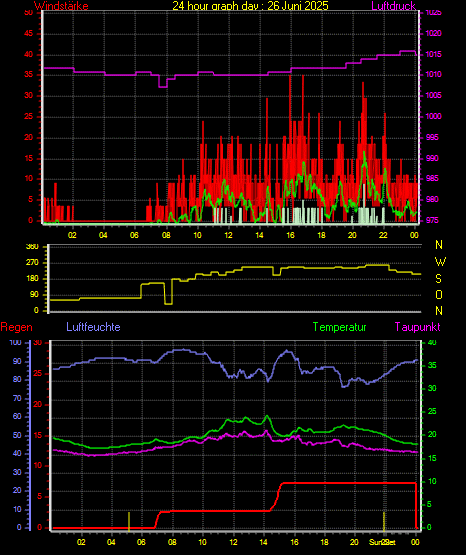466x555 pixels.
Task: Click the 45 wind speed axis value
Action: [28, 34]
